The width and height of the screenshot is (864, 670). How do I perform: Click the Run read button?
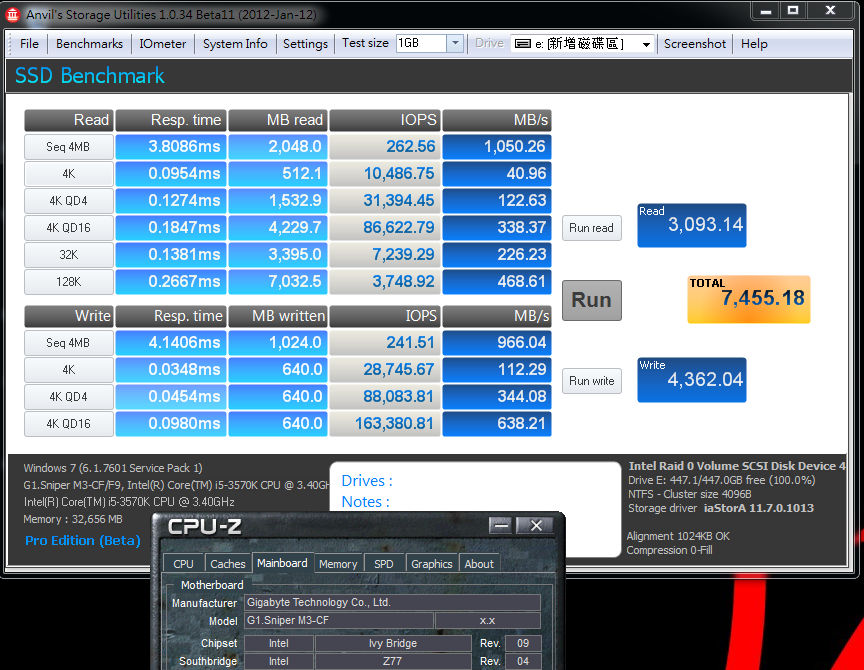pos(591,228)
